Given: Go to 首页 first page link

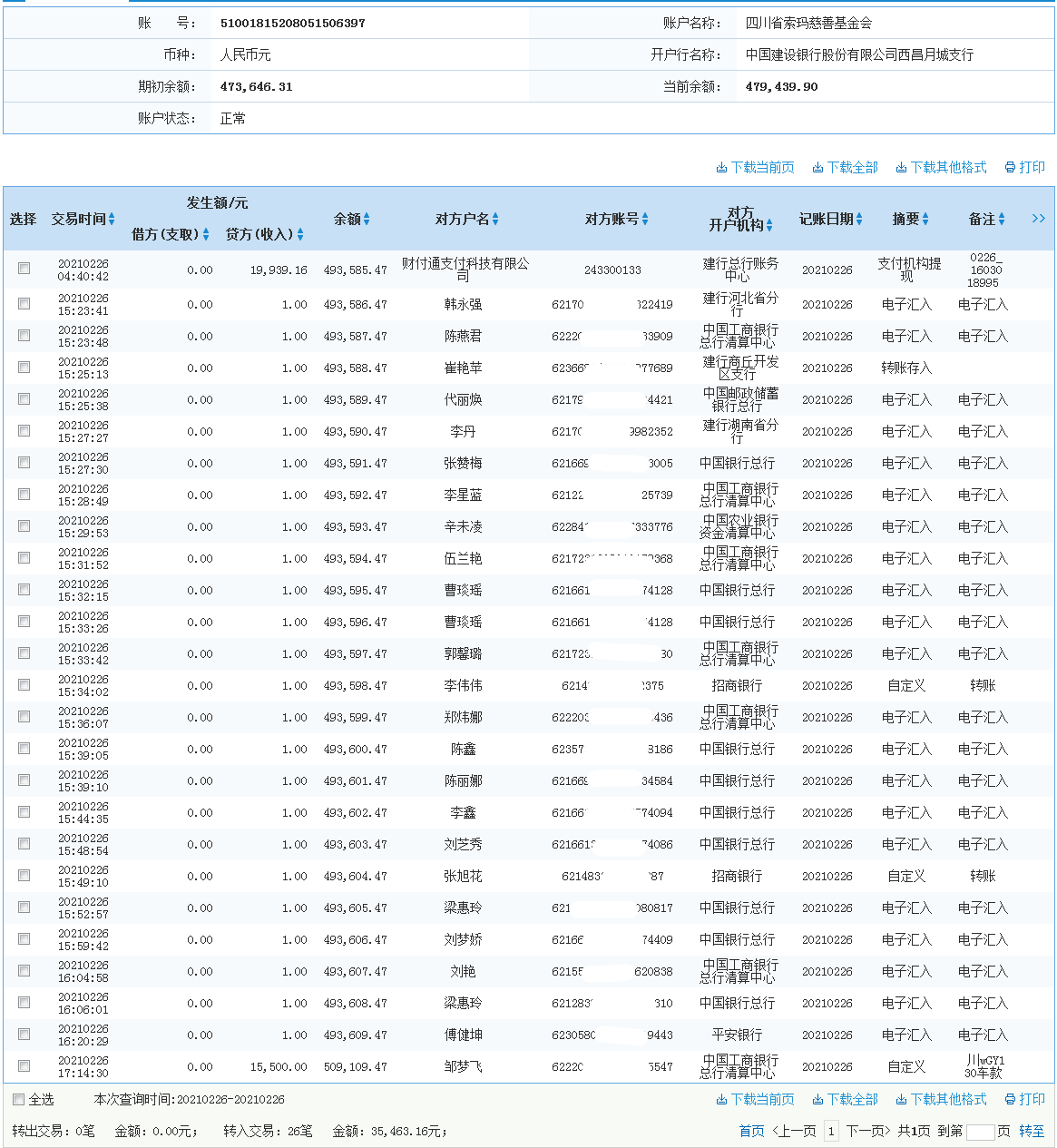Looking at the screenshot, I should [751, 1132].
